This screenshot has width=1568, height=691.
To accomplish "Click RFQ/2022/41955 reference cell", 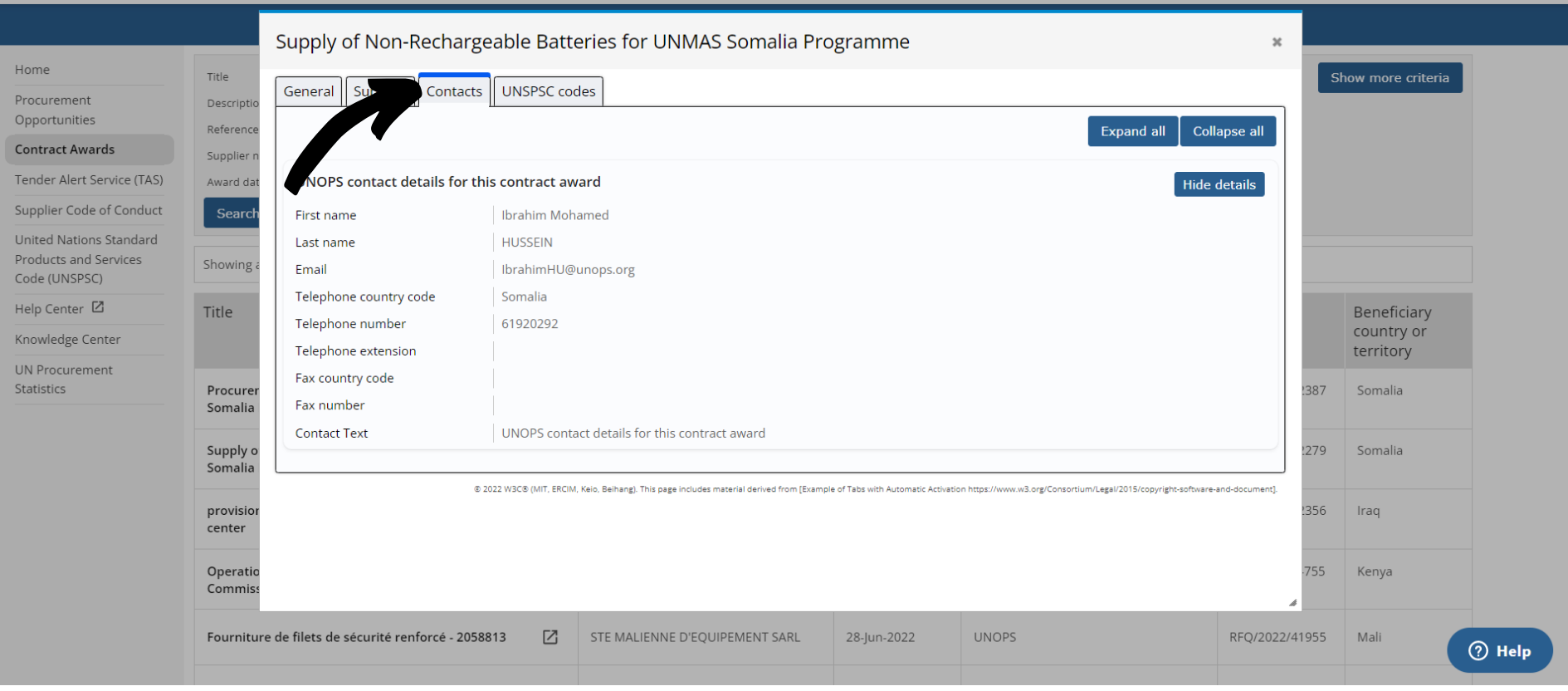I will pos(1277,637).
